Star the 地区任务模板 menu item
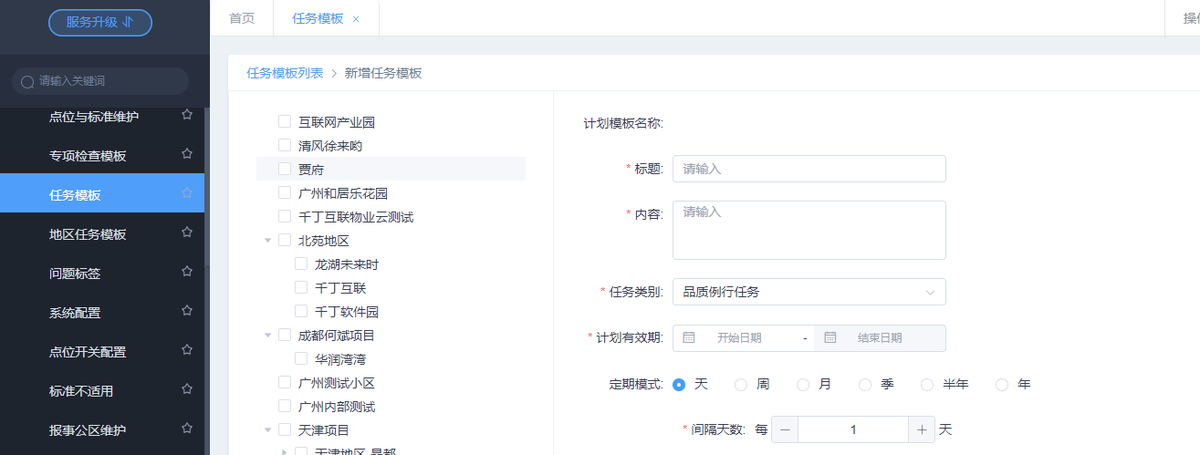1200x455 pixels. (186, 232)
